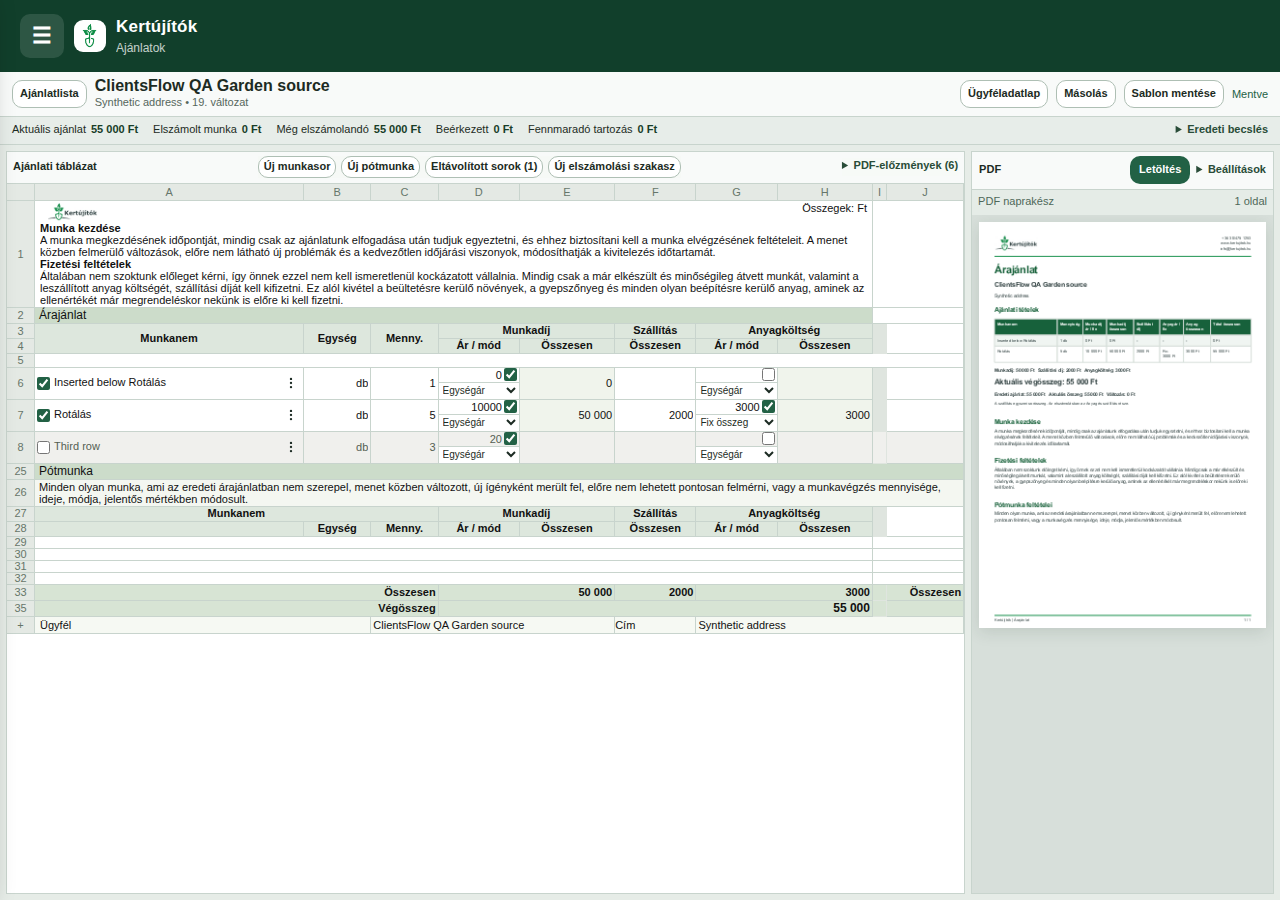
Task: Click the PDF preview page thumbnail
Action: pos(1122,425)
